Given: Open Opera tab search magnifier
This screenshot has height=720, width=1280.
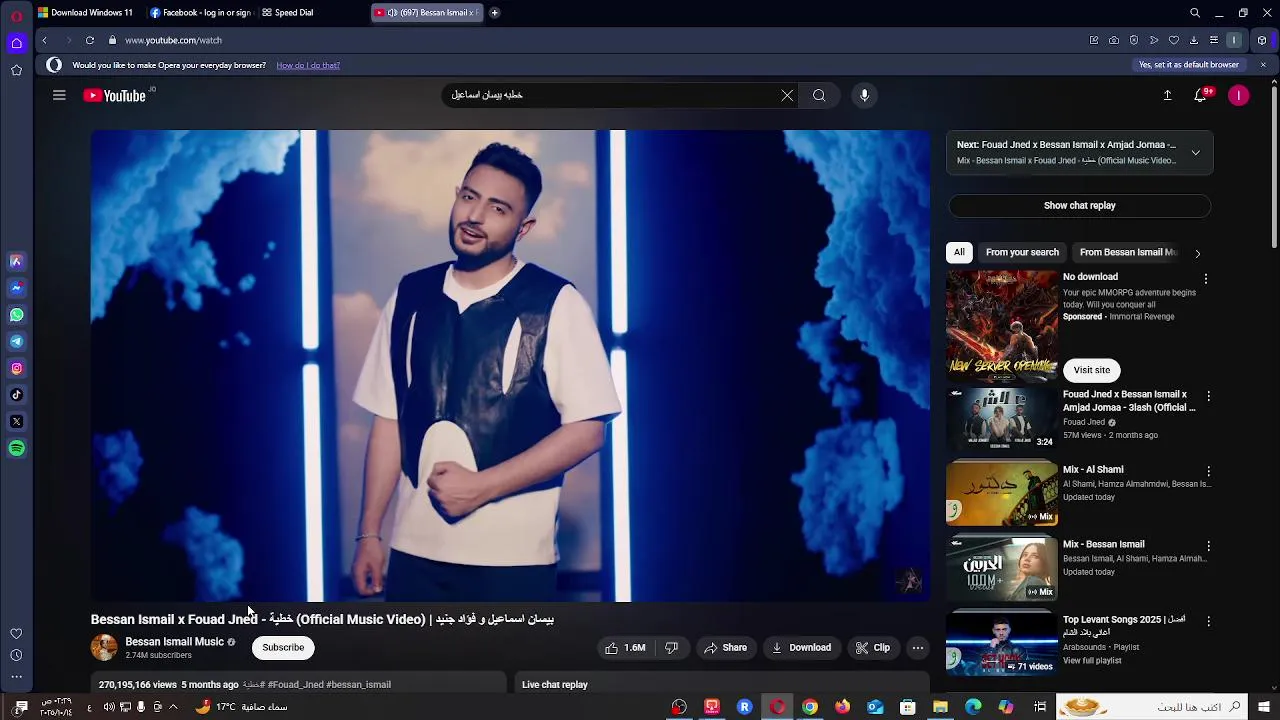Looking at the screenshot, I should (x=1195, y=13).
